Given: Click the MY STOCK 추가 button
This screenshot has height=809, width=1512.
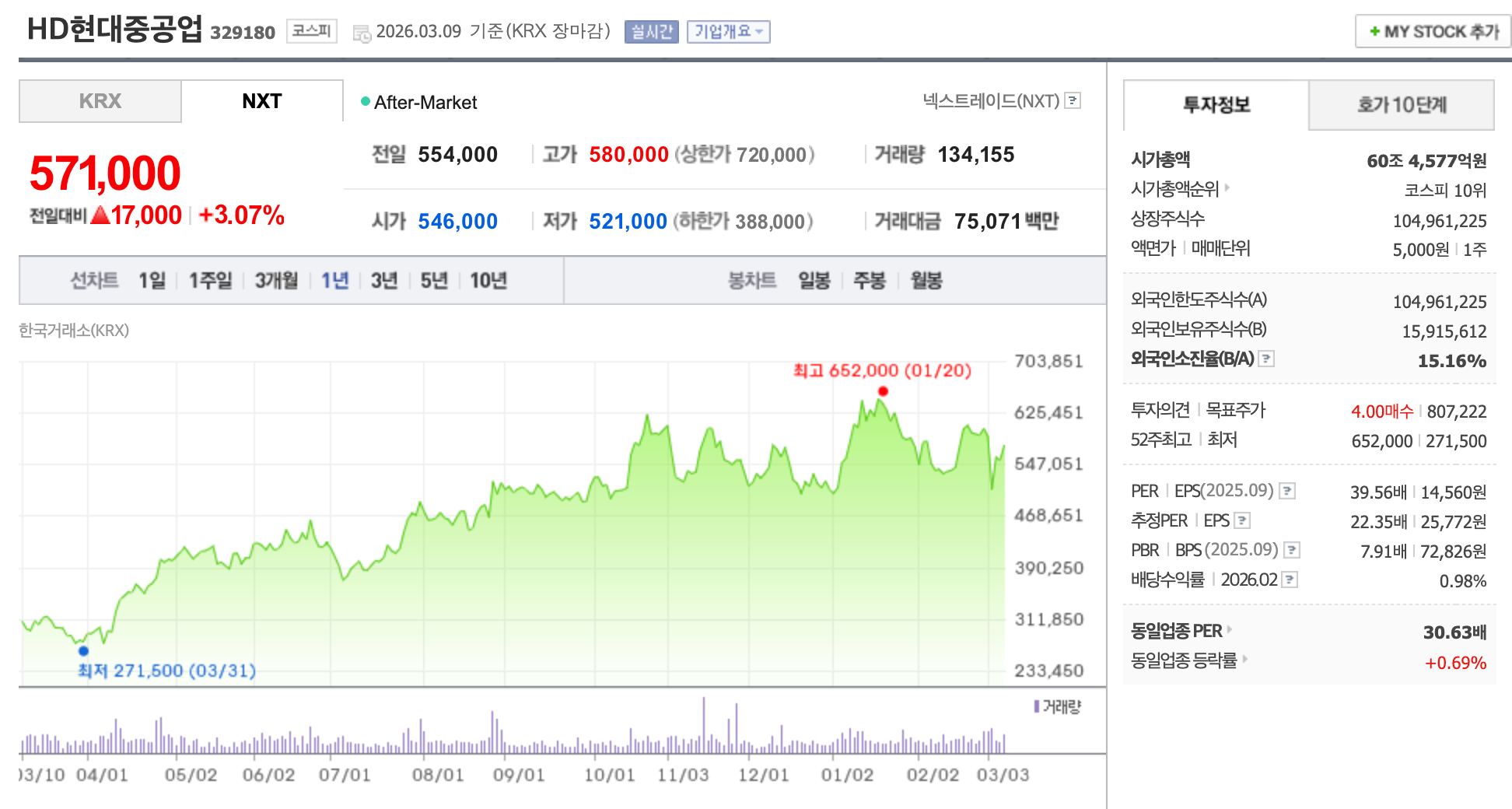Looking at the screenshot, I should [1433, 32].
